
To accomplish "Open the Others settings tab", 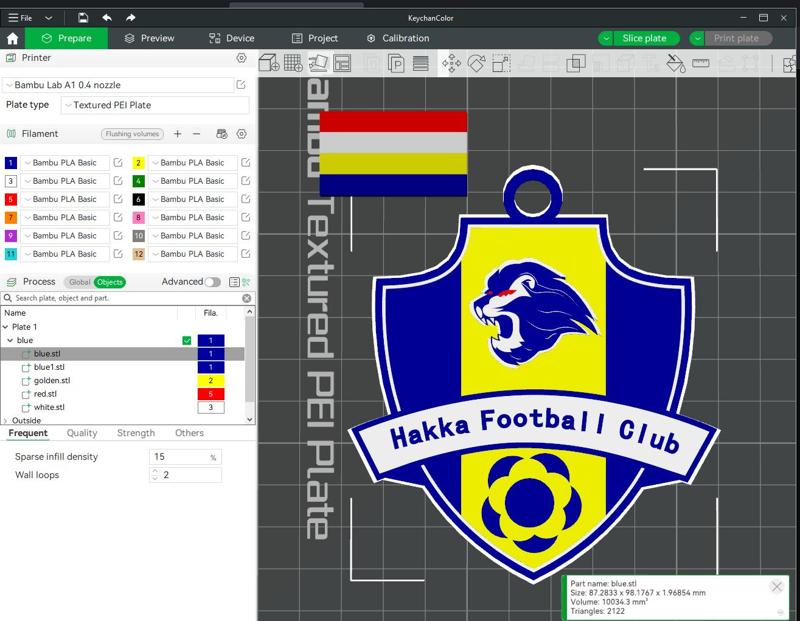I will point(189,433).
